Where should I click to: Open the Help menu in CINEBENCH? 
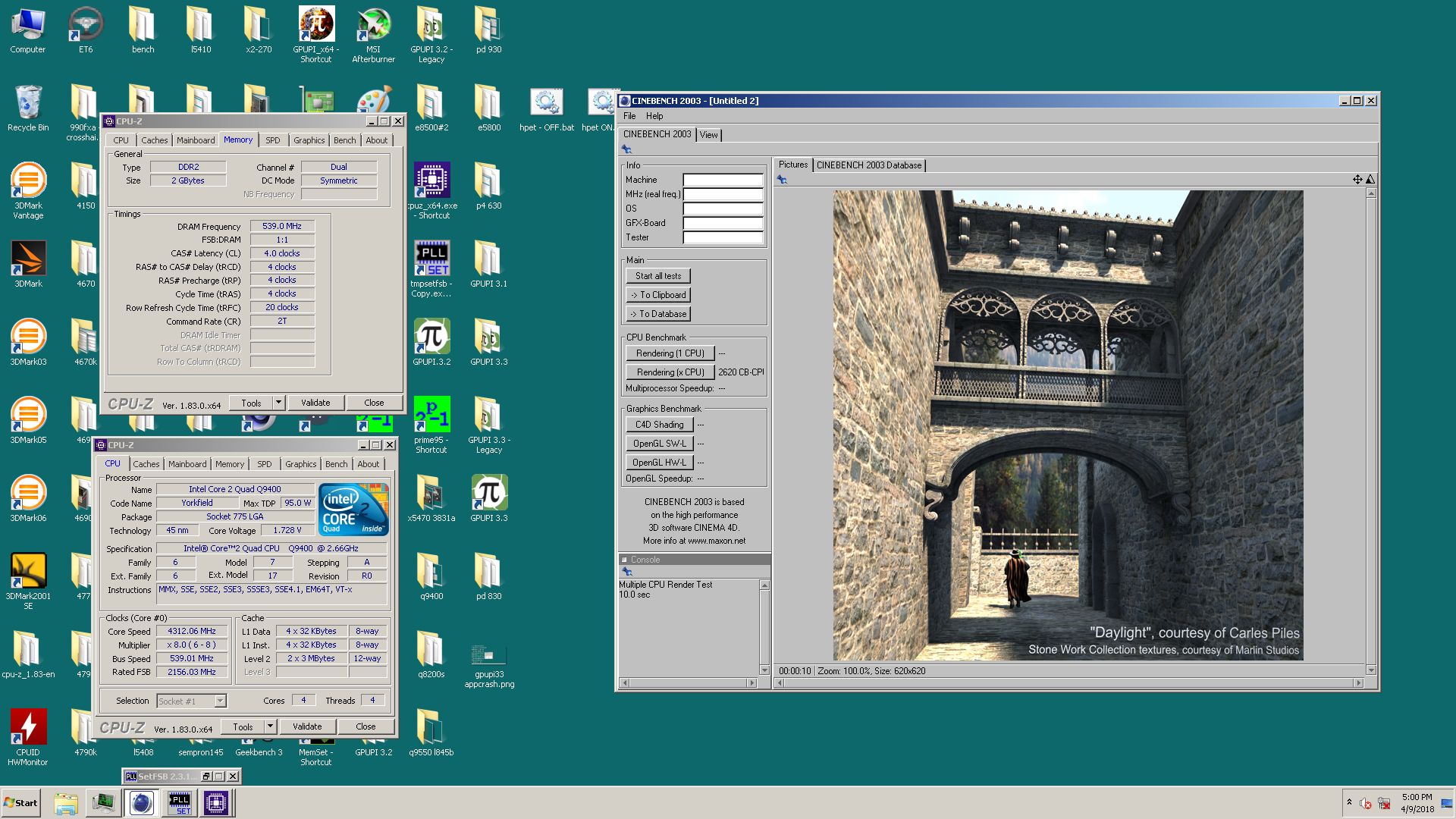point(654,116)
